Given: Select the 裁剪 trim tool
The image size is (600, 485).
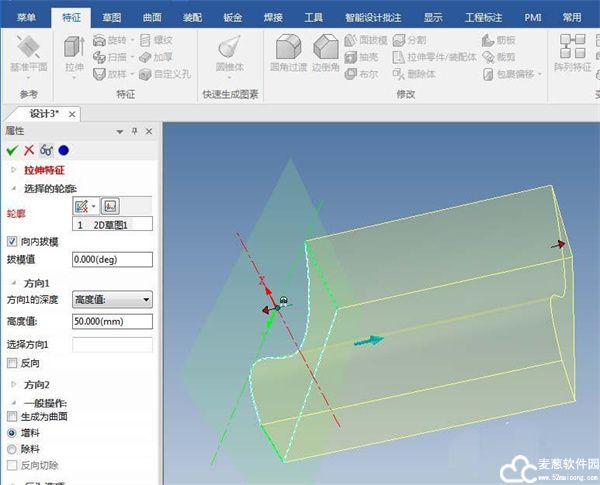Looking at the screenshot, I should click(x=498, y=57).
